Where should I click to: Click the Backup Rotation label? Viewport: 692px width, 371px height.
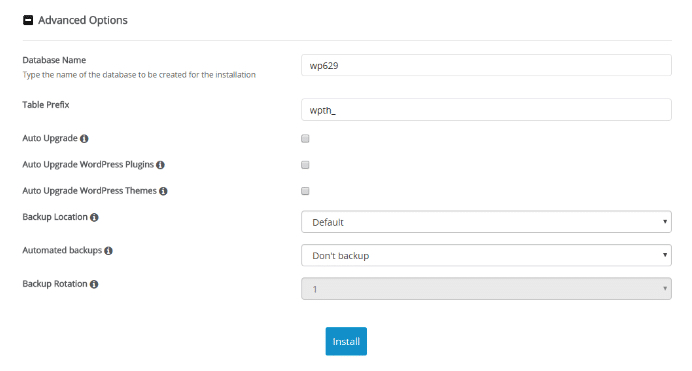click(x=55, y=284)
